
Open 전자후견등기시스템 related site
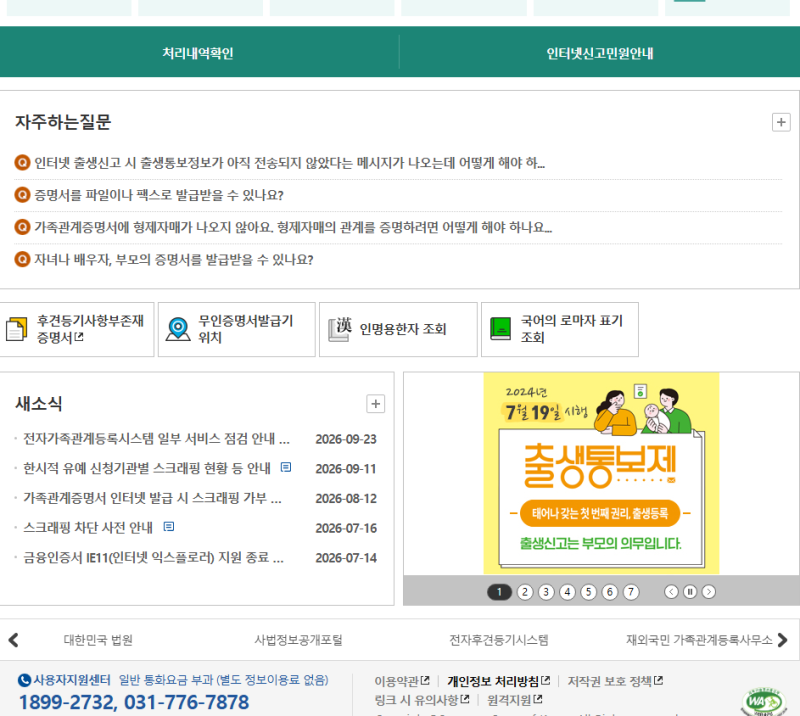pyautogui.click(x=498, y=640)
